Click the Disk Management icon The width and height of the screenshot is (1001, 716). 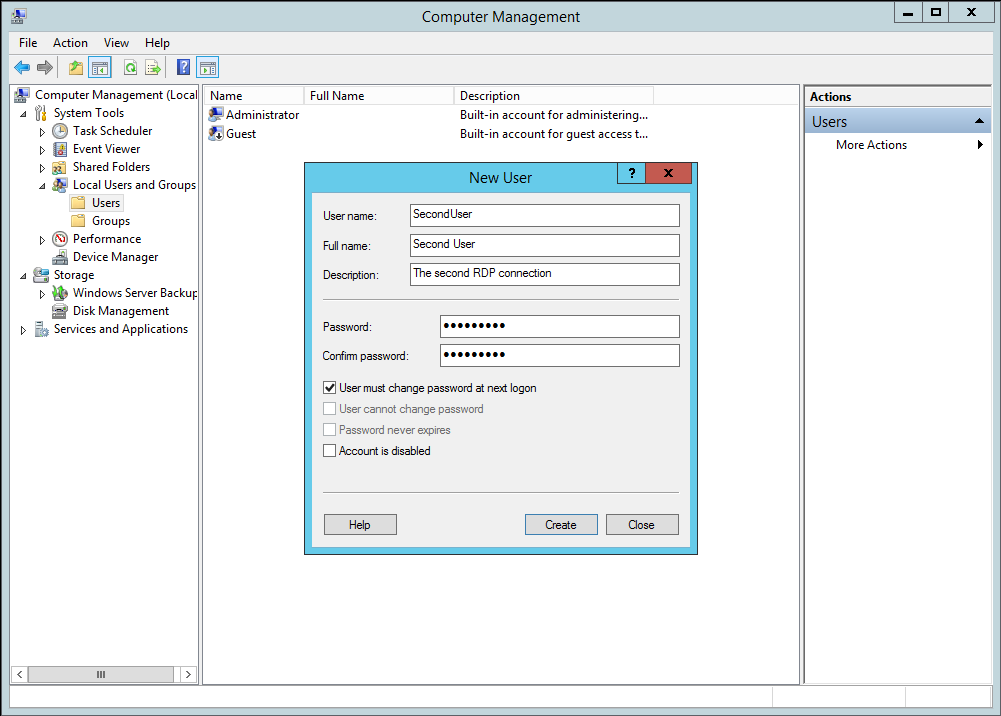point(60,311)
